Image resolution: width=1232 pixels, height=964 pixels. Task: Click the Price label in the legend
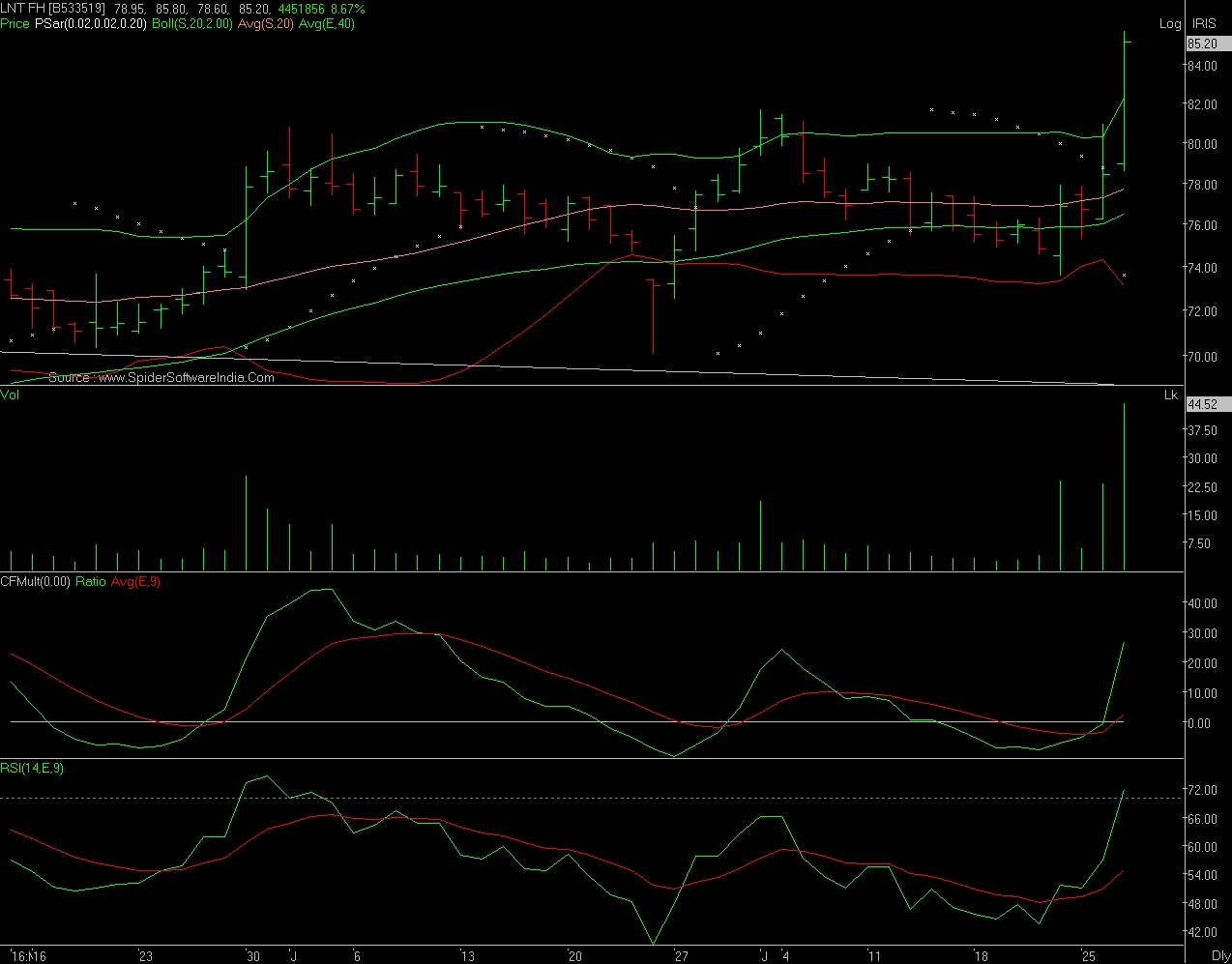tap(15, 23)
